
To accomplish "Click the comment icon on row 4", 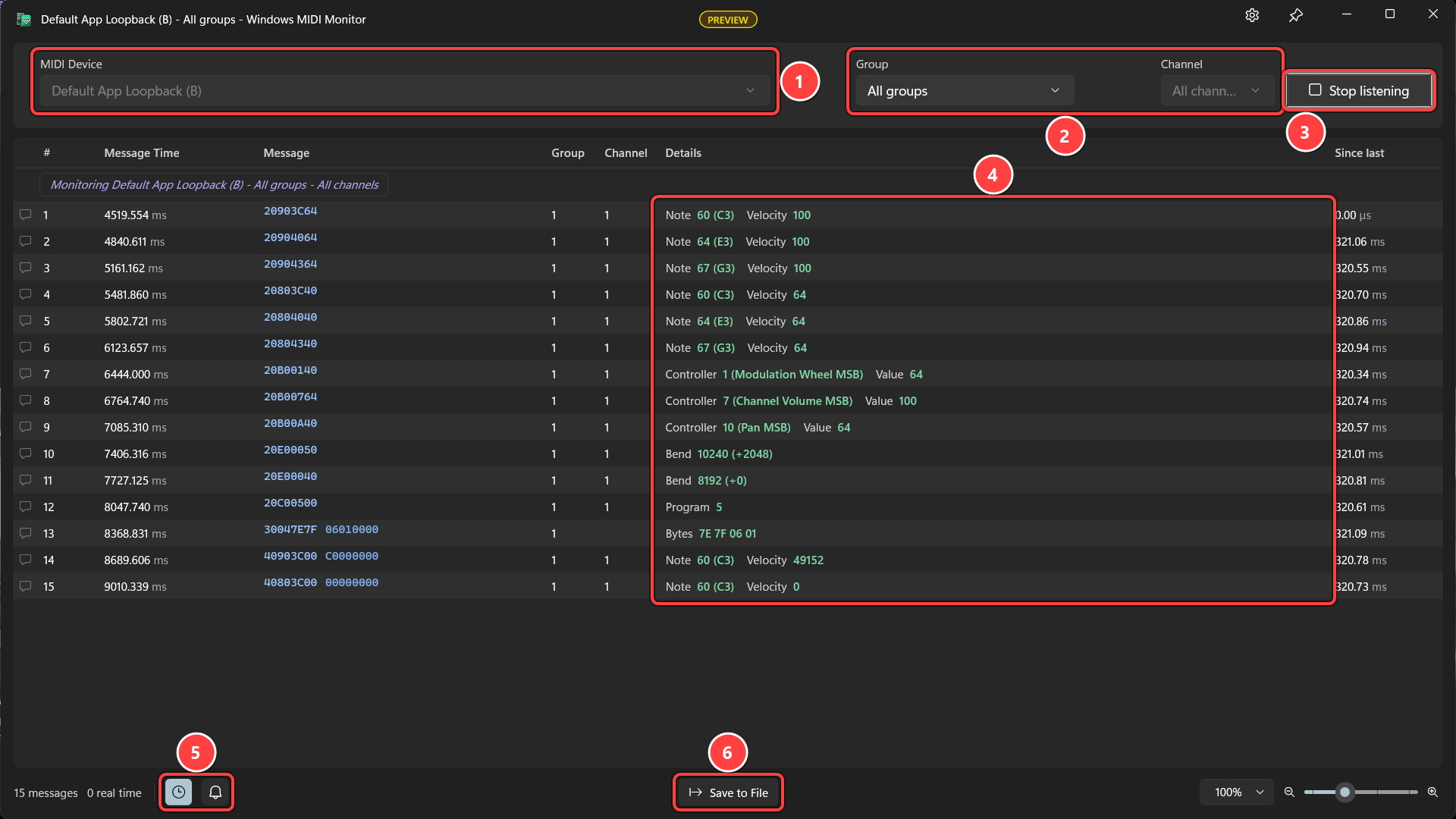I will 26,294.
